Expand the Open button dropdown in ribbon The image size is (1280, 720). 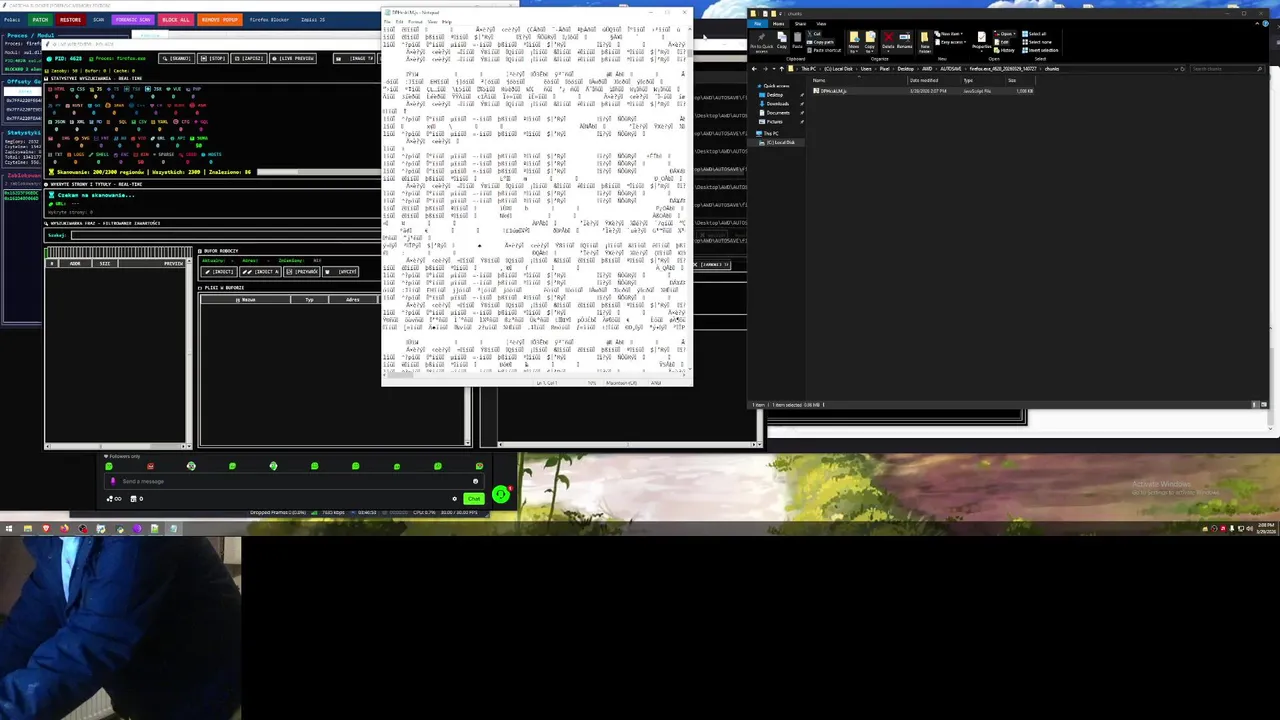click(x=1014, y=34)
